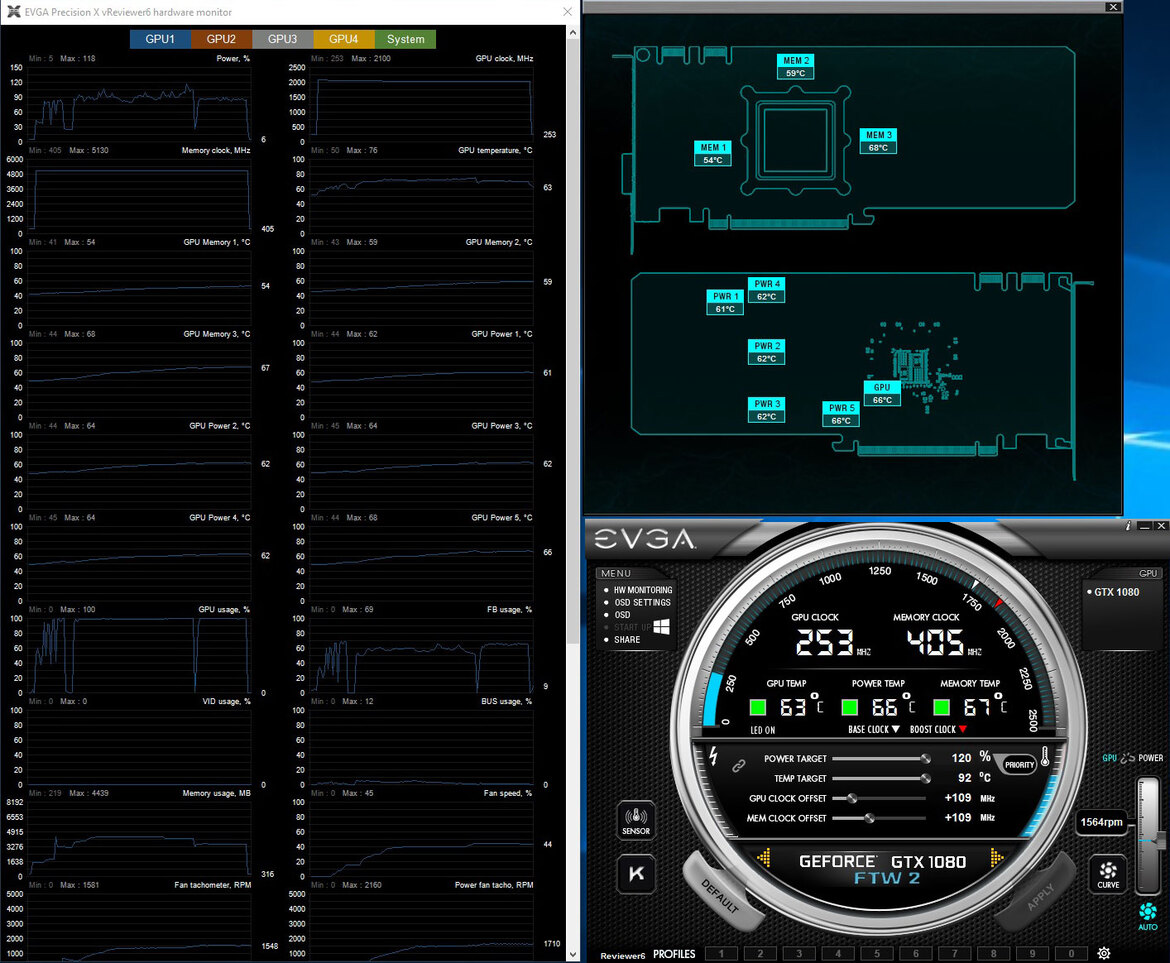Image resolution: width=1170 pixels, height=963 pixels.
Task: Click the PWR 5 66°C sensor tag
Action: tap(841, 414)
